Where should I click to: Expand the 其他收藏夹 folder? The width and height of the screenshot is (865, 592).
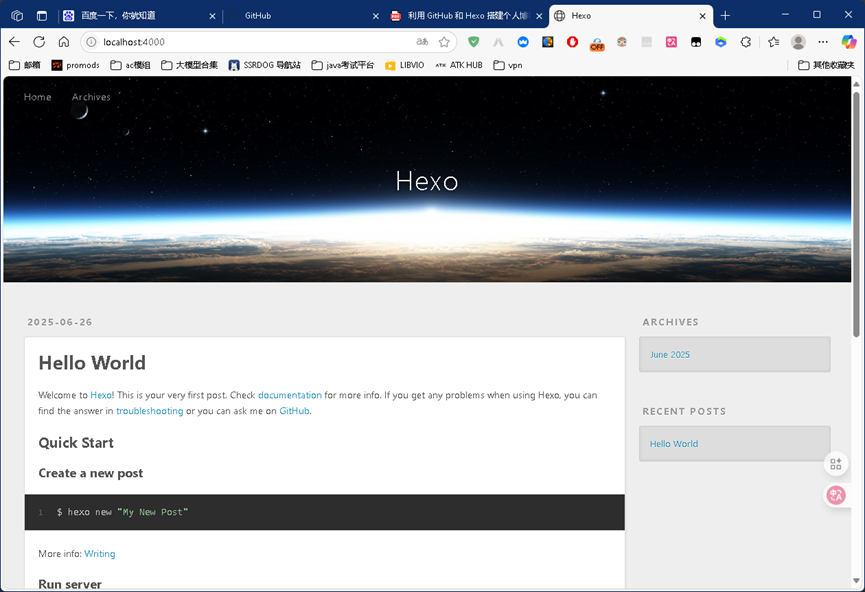(x=826, y=65)
